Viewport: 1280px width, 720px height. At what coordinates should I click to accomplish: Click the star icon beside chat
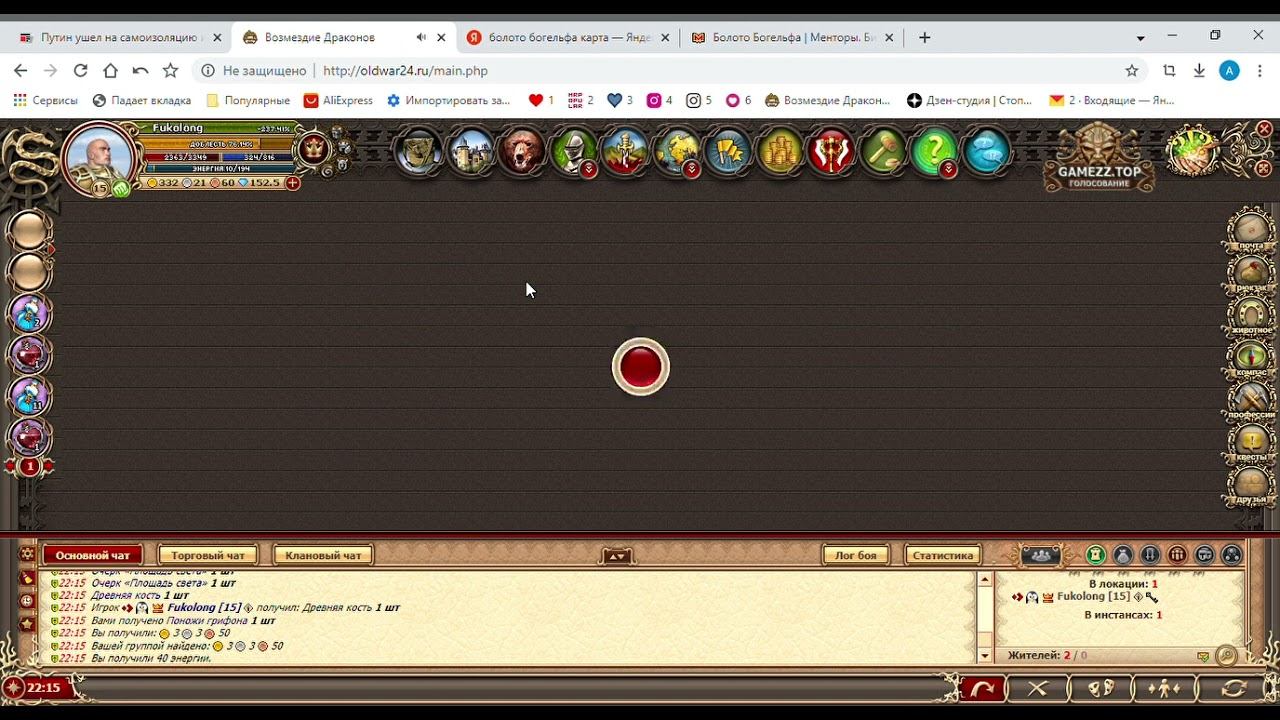(x=27, y=624)
